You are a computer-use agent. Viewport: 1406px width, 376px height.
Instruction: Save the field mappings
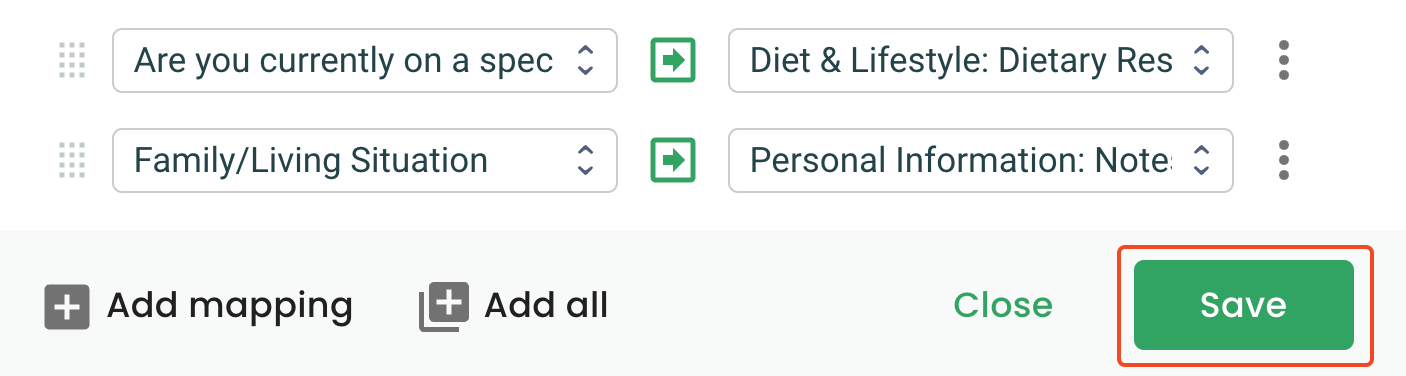[1244, 305]
